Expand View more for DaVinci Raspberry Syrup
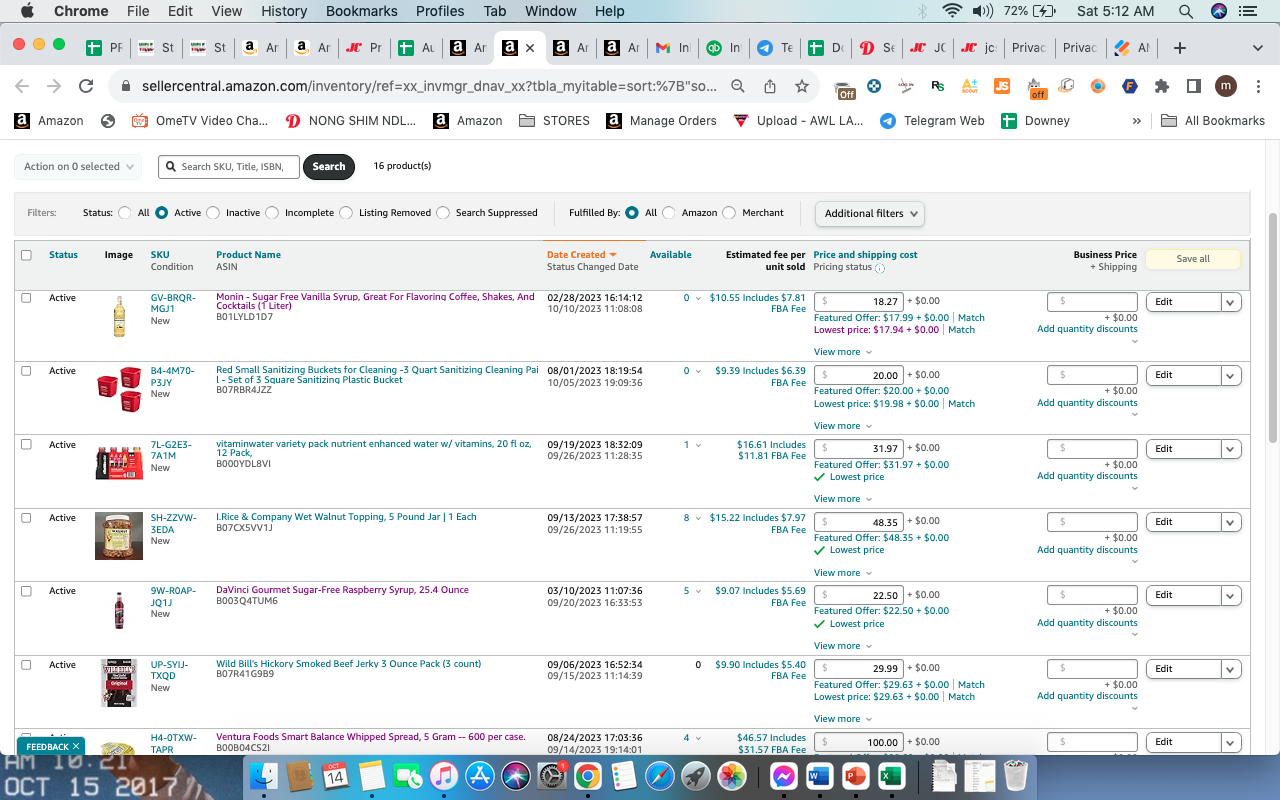The height and width of the screenshot is (800, 1280). pyautogui.click(x=843, y=646)
